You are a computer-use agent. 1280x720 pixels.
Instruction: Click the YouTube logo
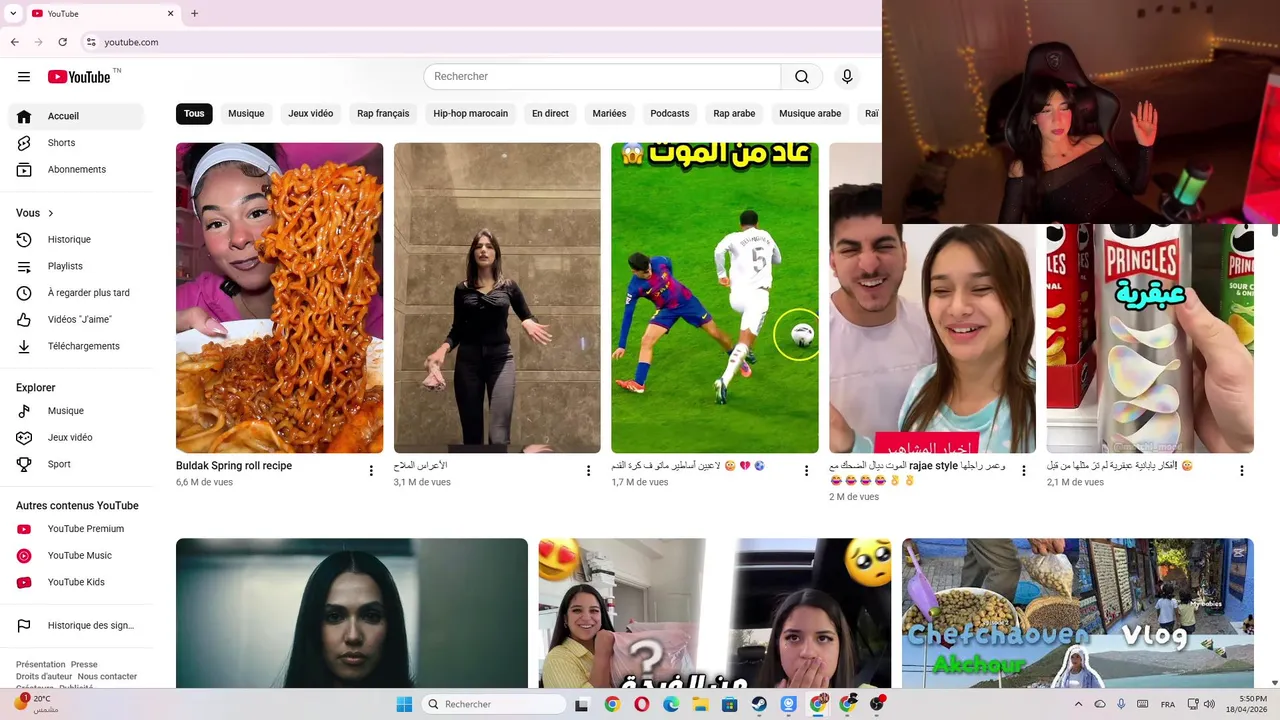pyautogui.click(x=79, y=77)
